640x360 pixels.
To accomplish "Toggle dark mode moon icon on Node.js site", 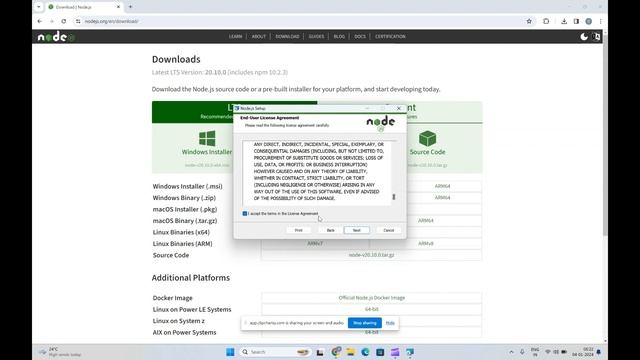I will point(584,37).
